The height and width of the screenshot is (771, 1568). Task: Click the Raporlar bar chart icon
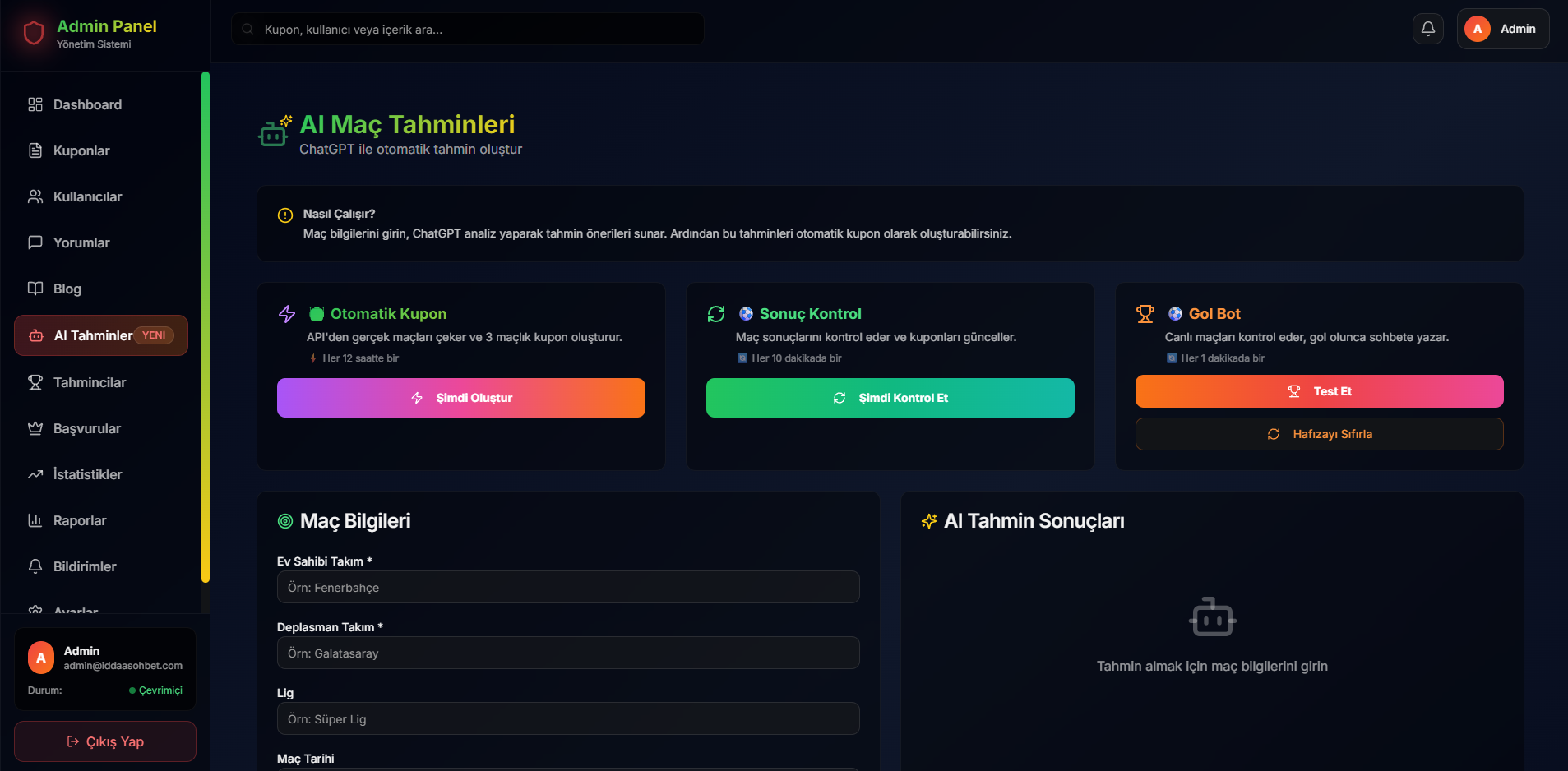pos(35,520)
